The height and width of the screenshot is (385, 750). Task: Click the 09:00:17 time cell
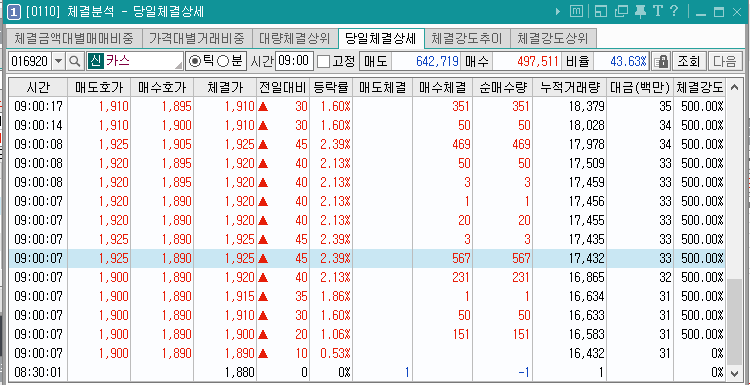tap(38, 106)
